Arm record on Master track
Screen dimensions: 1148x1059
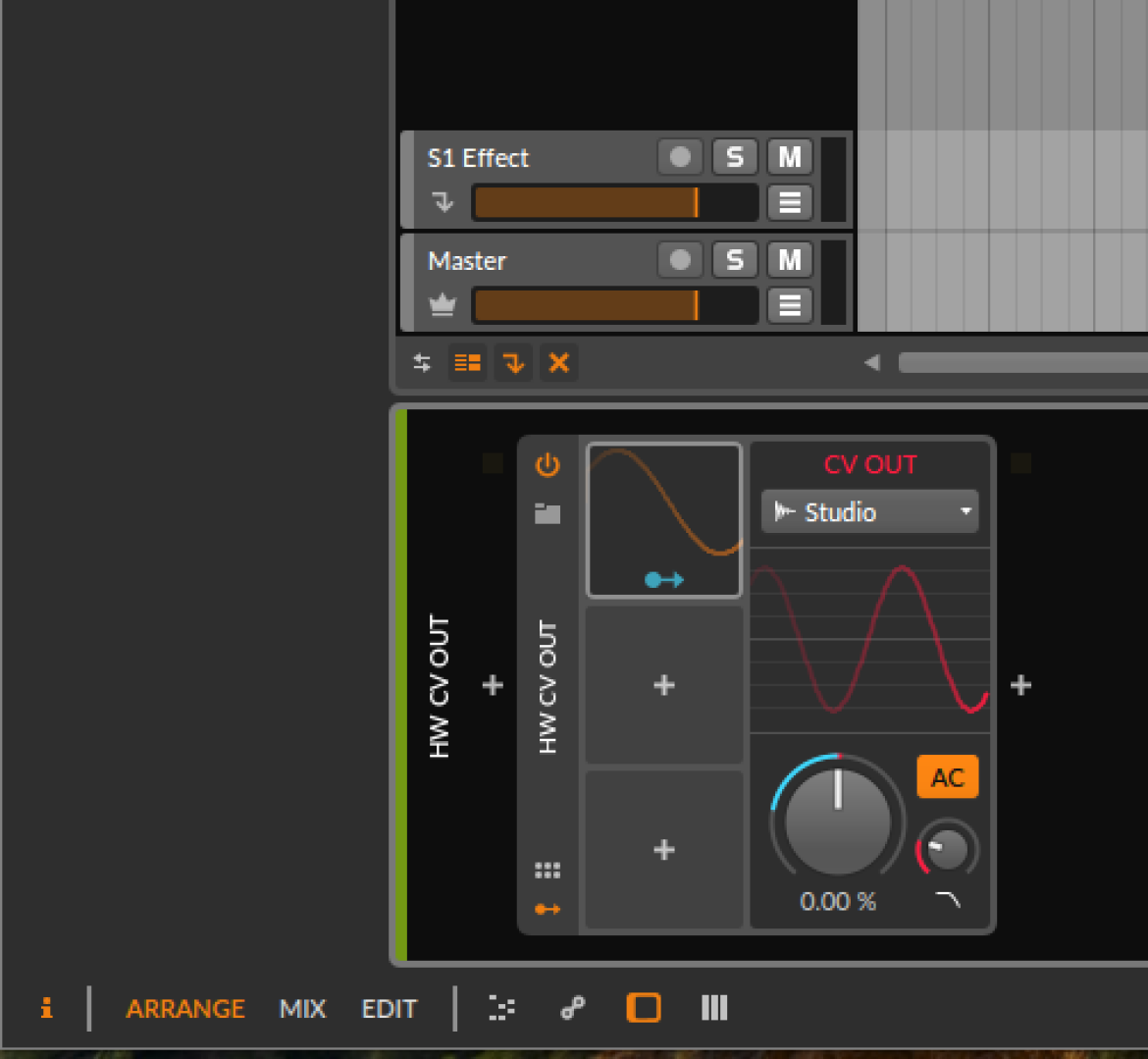point(680,260)
